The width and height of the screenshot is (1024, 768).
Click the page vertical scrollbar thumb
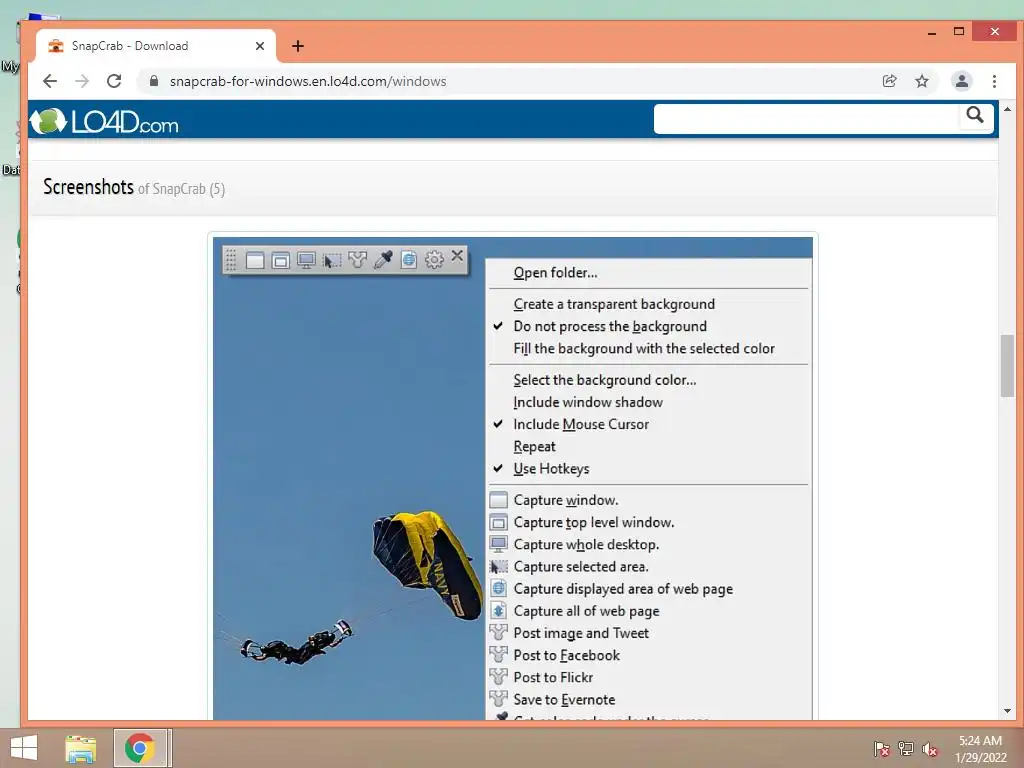[x=1007, y=366]
